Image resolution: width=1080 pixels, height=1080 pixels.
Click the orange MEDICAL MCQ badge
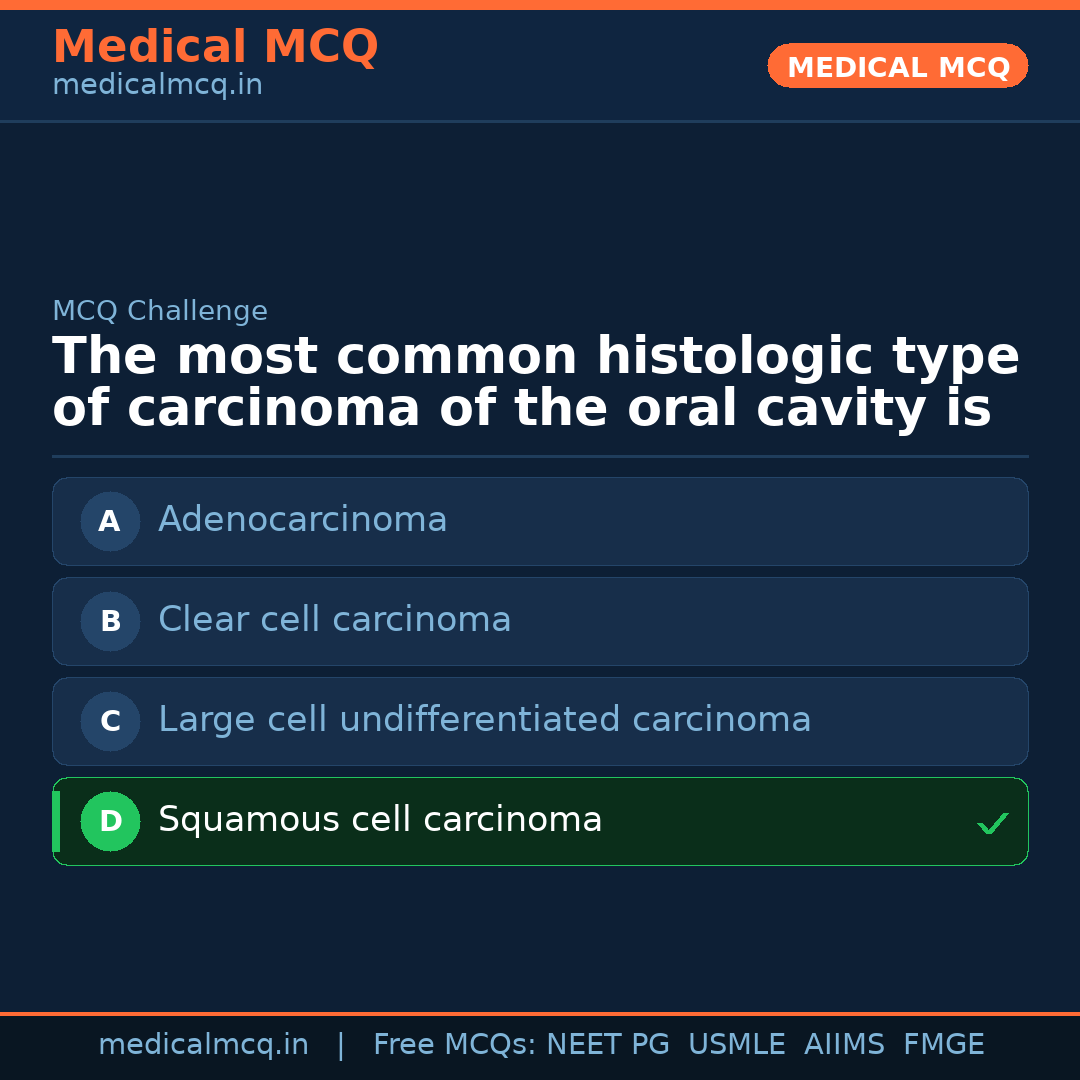(897, 66)
